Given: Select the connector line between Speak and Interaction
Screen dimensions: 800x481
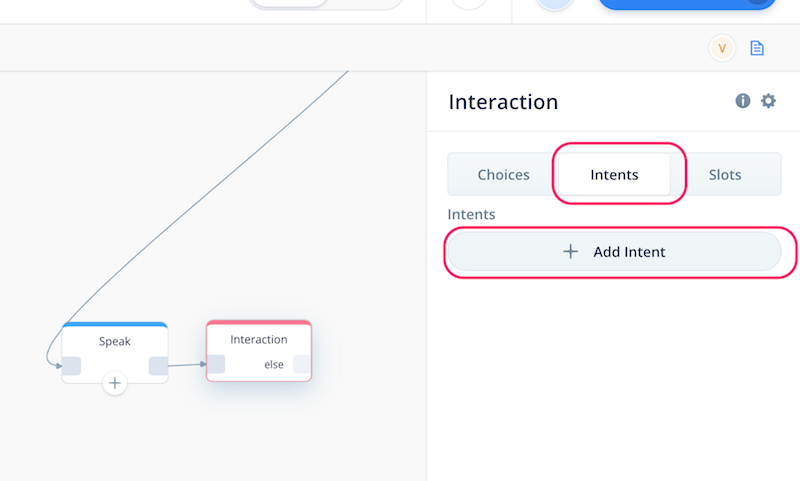Looking at the screenshot, I should click(x=187, y=365).
